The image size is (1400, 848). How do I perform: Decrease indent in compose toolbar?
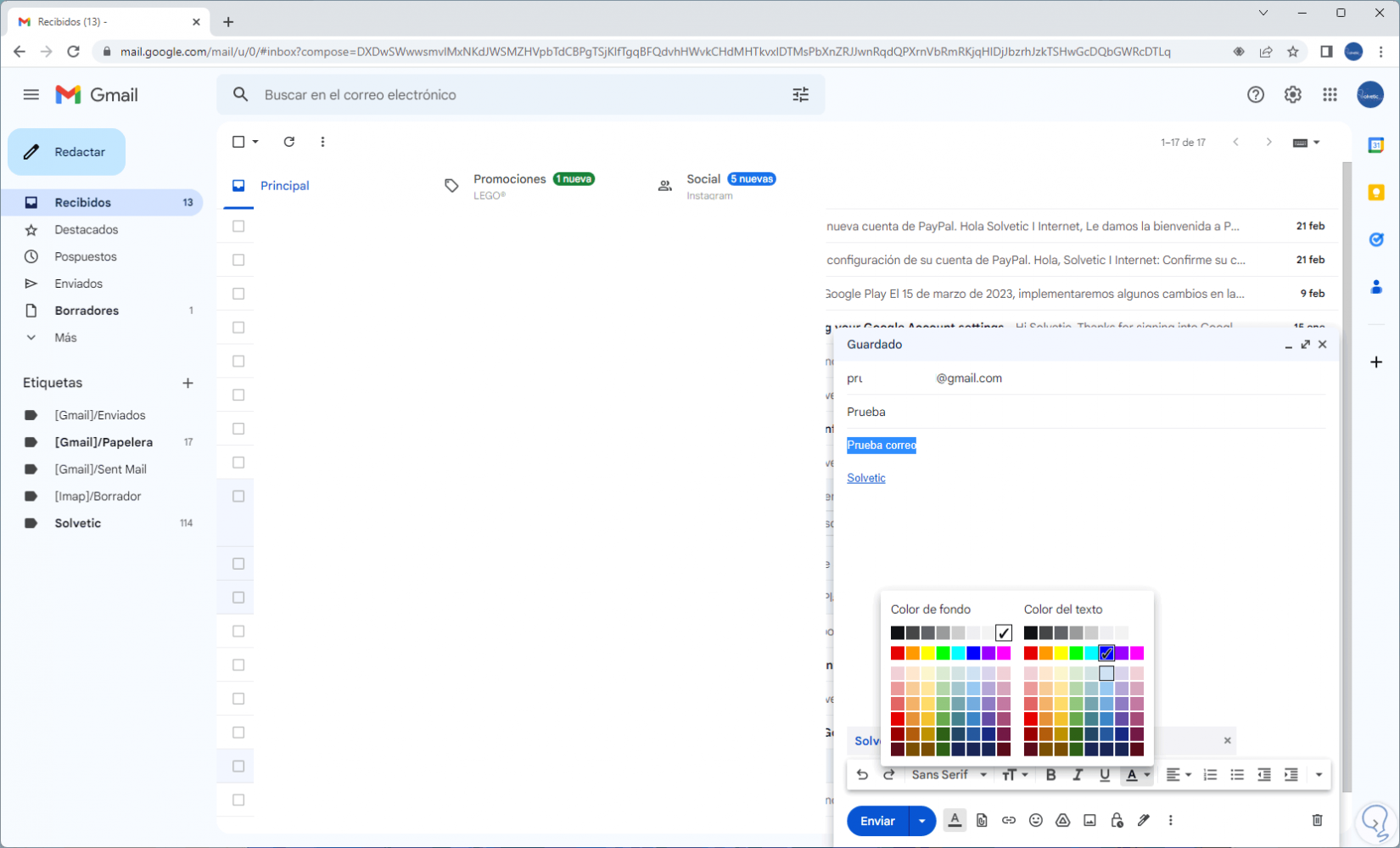click(1264, 774)
